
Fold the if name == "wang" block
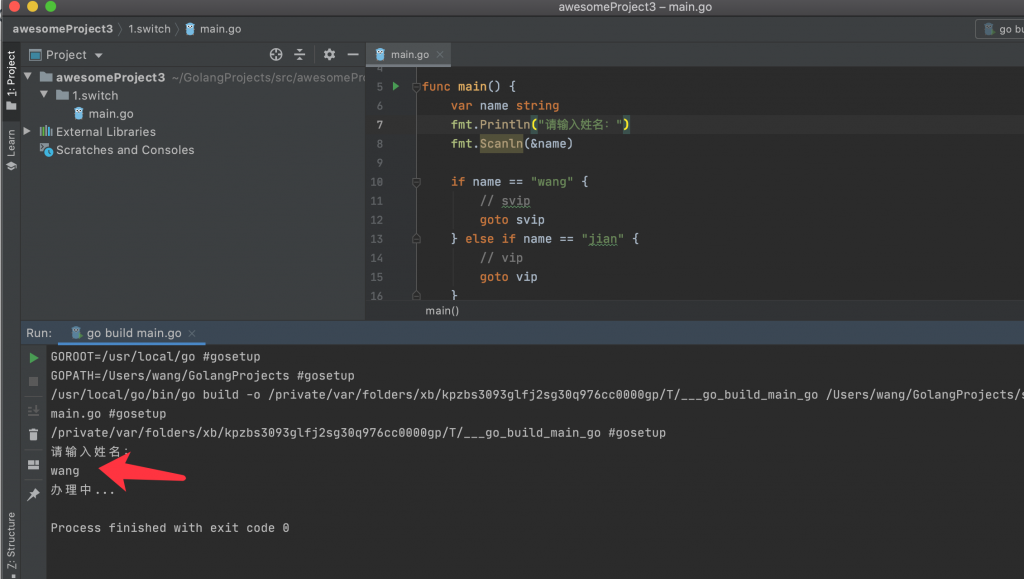416,182
